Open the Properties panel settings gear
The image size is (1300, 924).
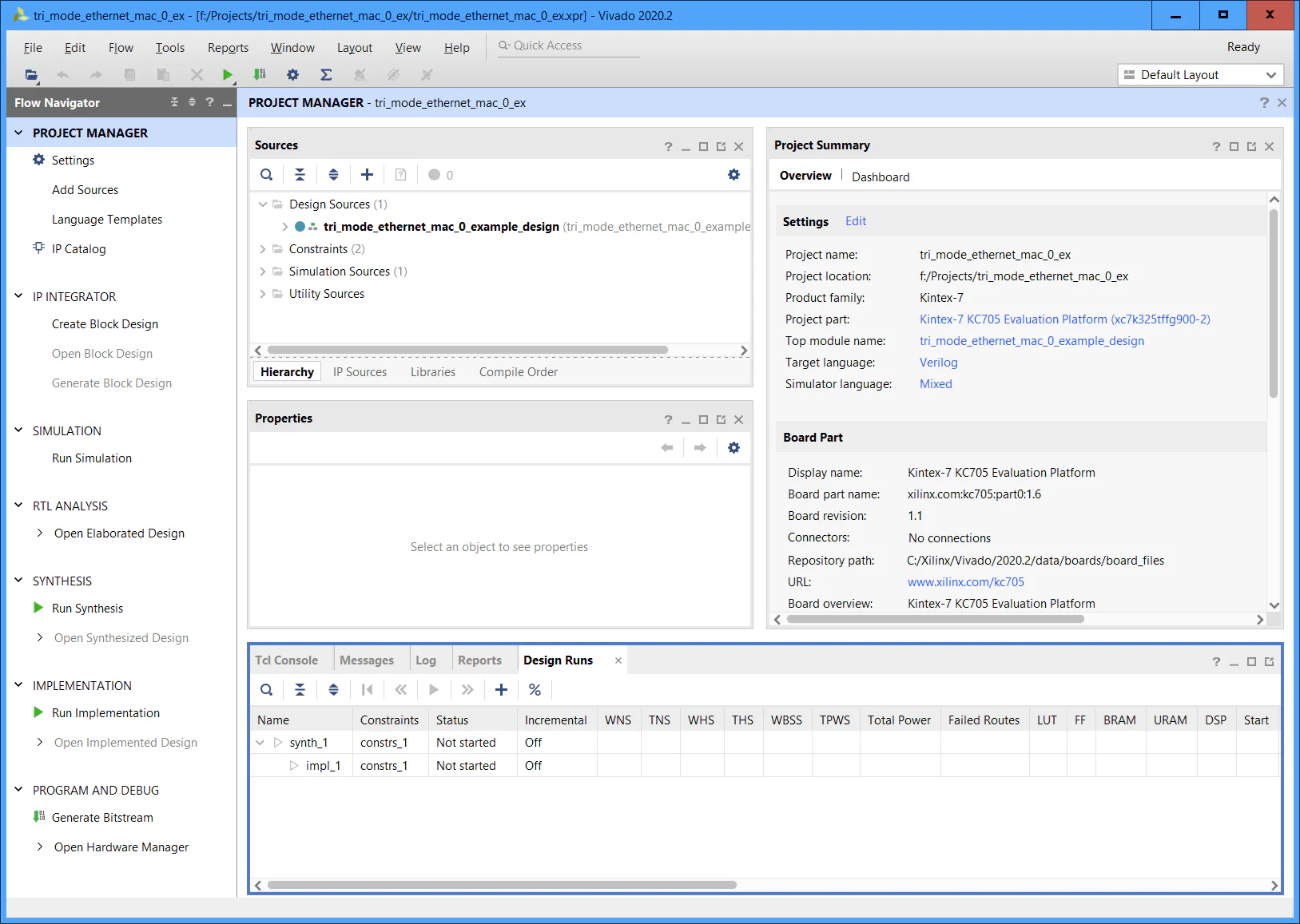click(733, 448)
